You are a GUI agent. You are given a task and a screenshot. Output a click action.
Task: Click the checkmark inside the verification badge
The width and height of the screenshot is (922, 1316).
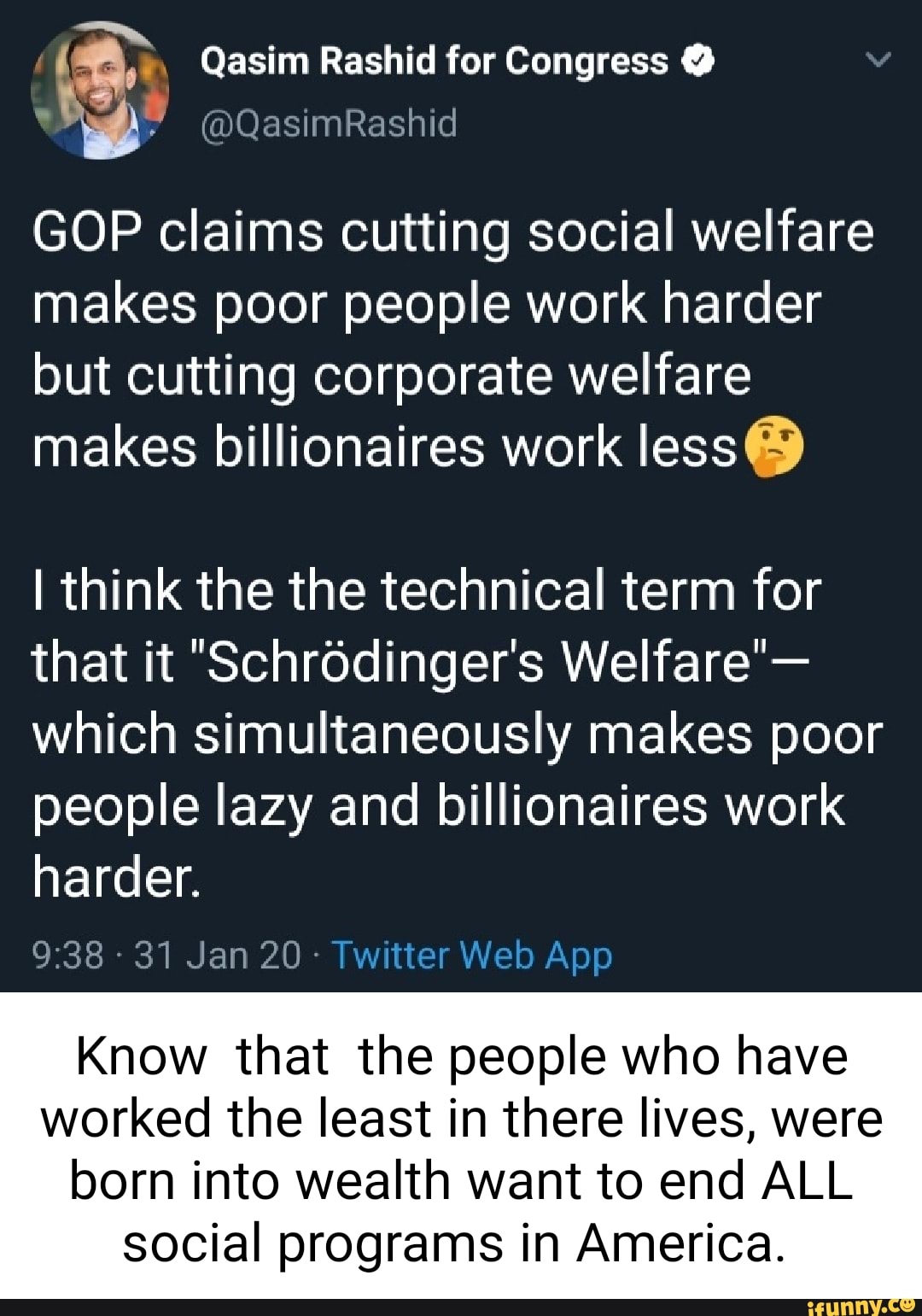pos(698,61)
